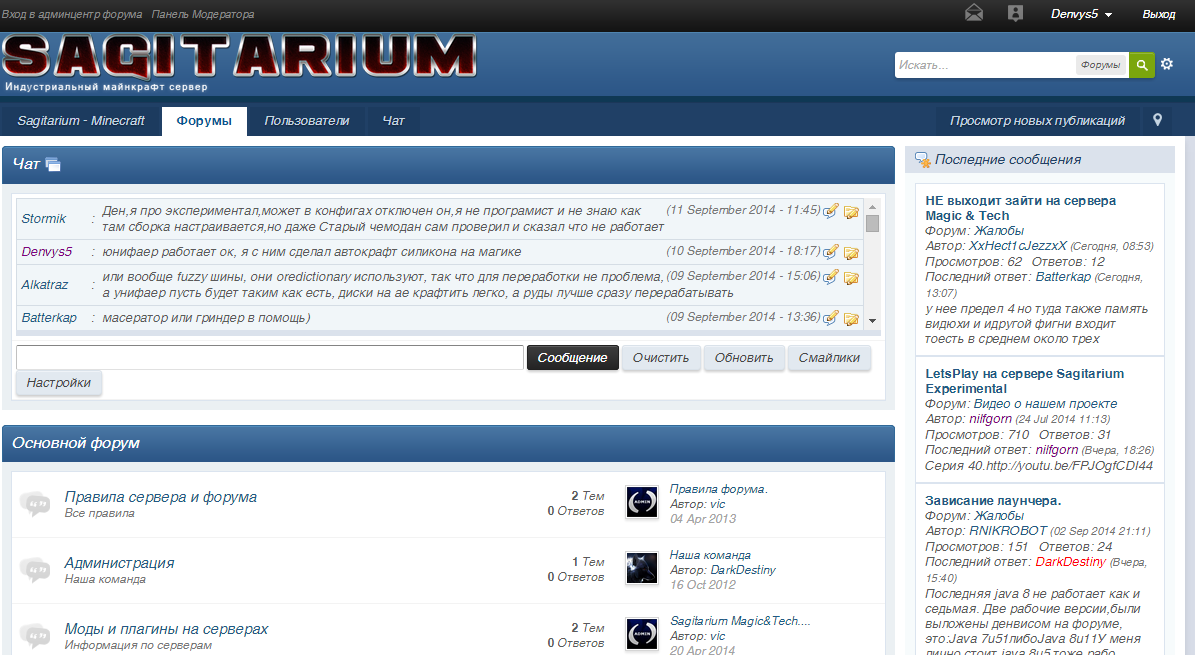The image size is (1195, 655).
Task: Click avatar beside Правила форума last post
Action: coord(642,502)
